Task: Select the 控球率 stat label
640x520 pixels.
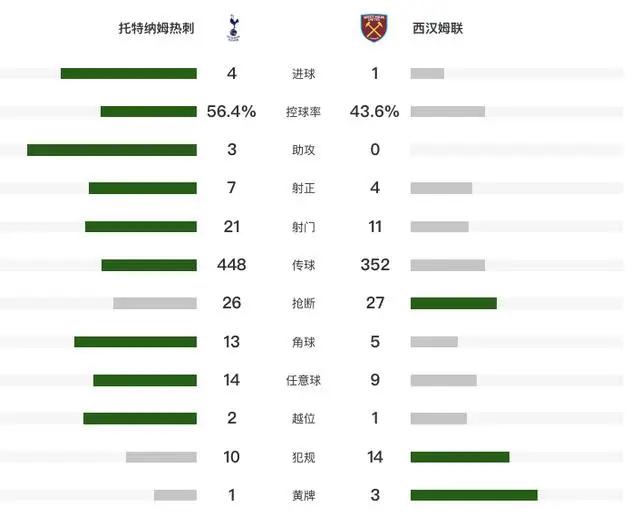Action: [303, 112]
